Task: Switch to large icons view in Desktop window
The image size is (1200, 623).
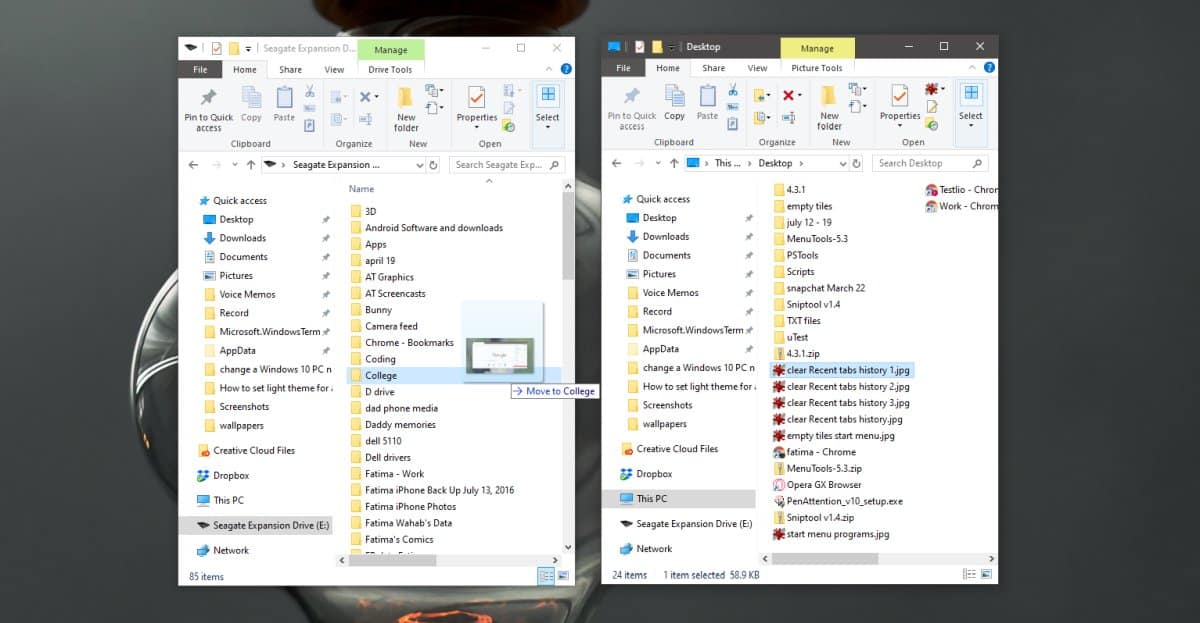Action: point(987,574)
